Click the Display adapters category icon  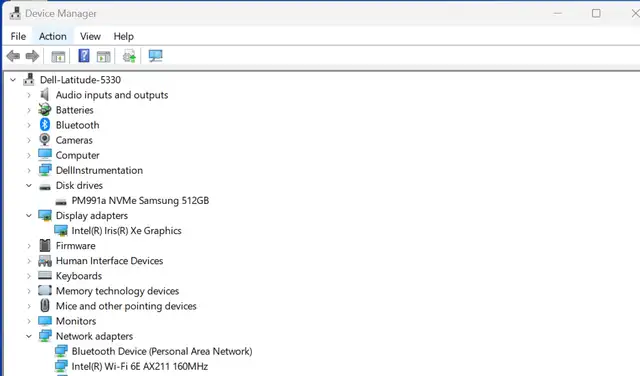click(45, 215)
